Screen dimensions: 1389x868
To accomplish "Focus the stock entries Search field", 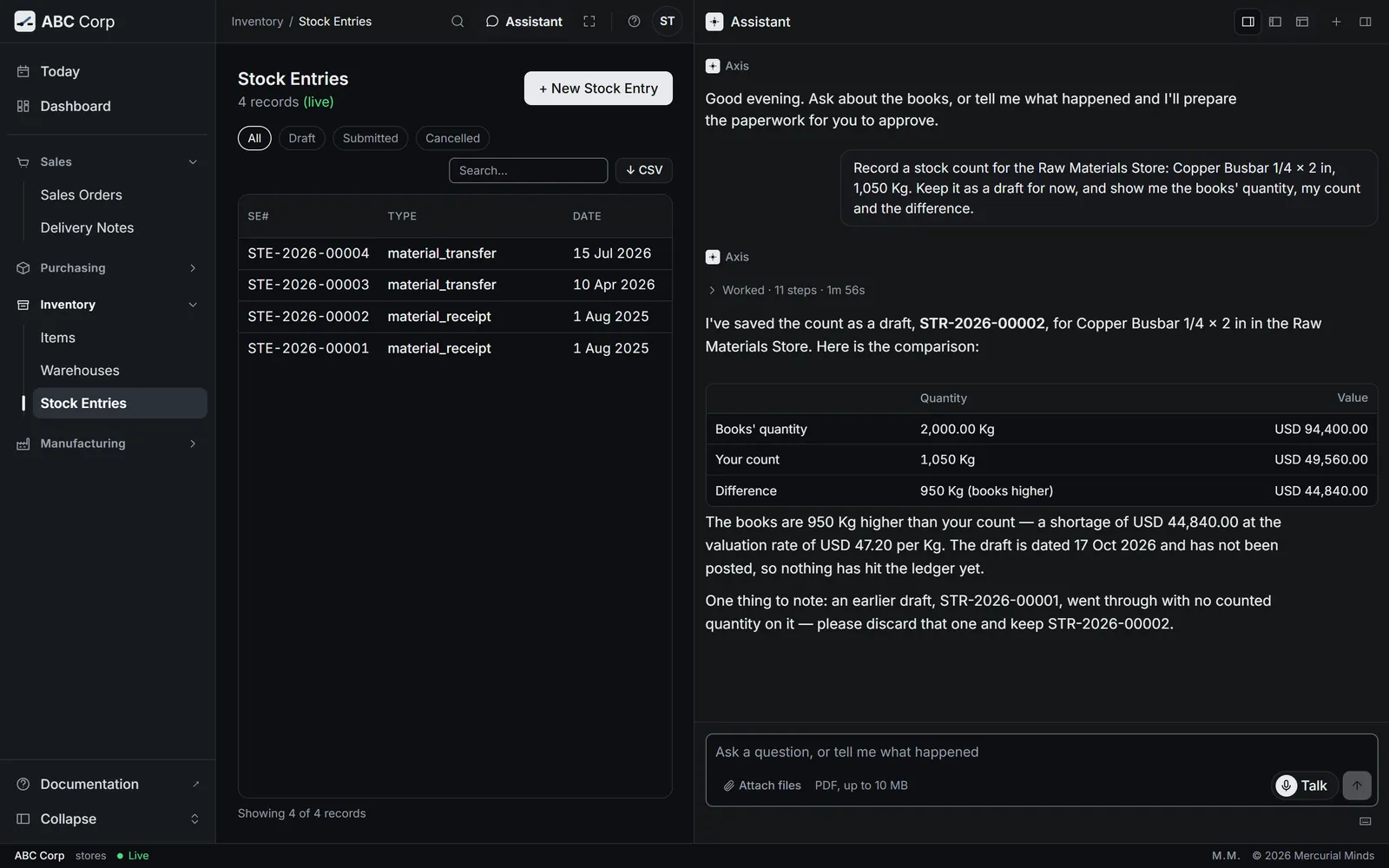I will [x=528, y=170].
